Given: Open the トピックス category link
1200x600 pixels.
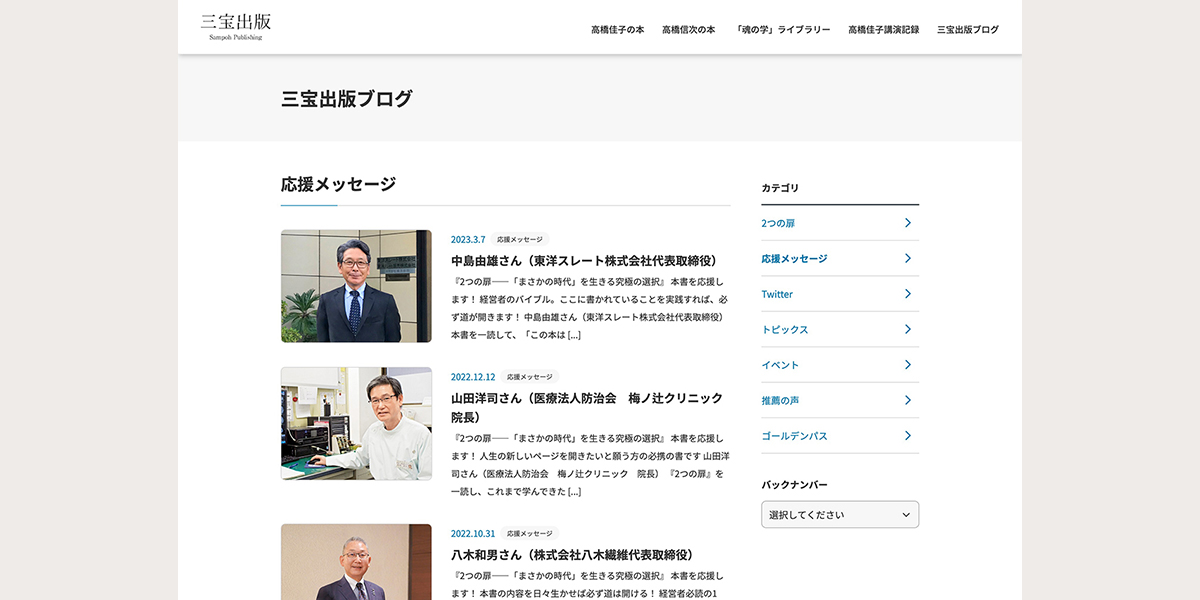Looking at the screenshot, I should pyautogui.click(x=784, y=329).
